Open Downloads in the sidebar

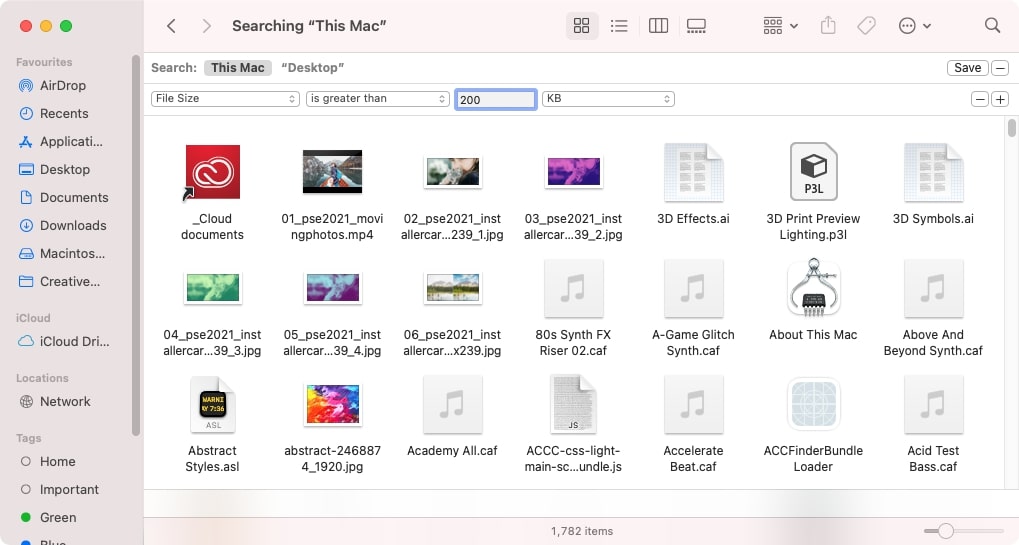pyautogui.click(x=73, y=225)
